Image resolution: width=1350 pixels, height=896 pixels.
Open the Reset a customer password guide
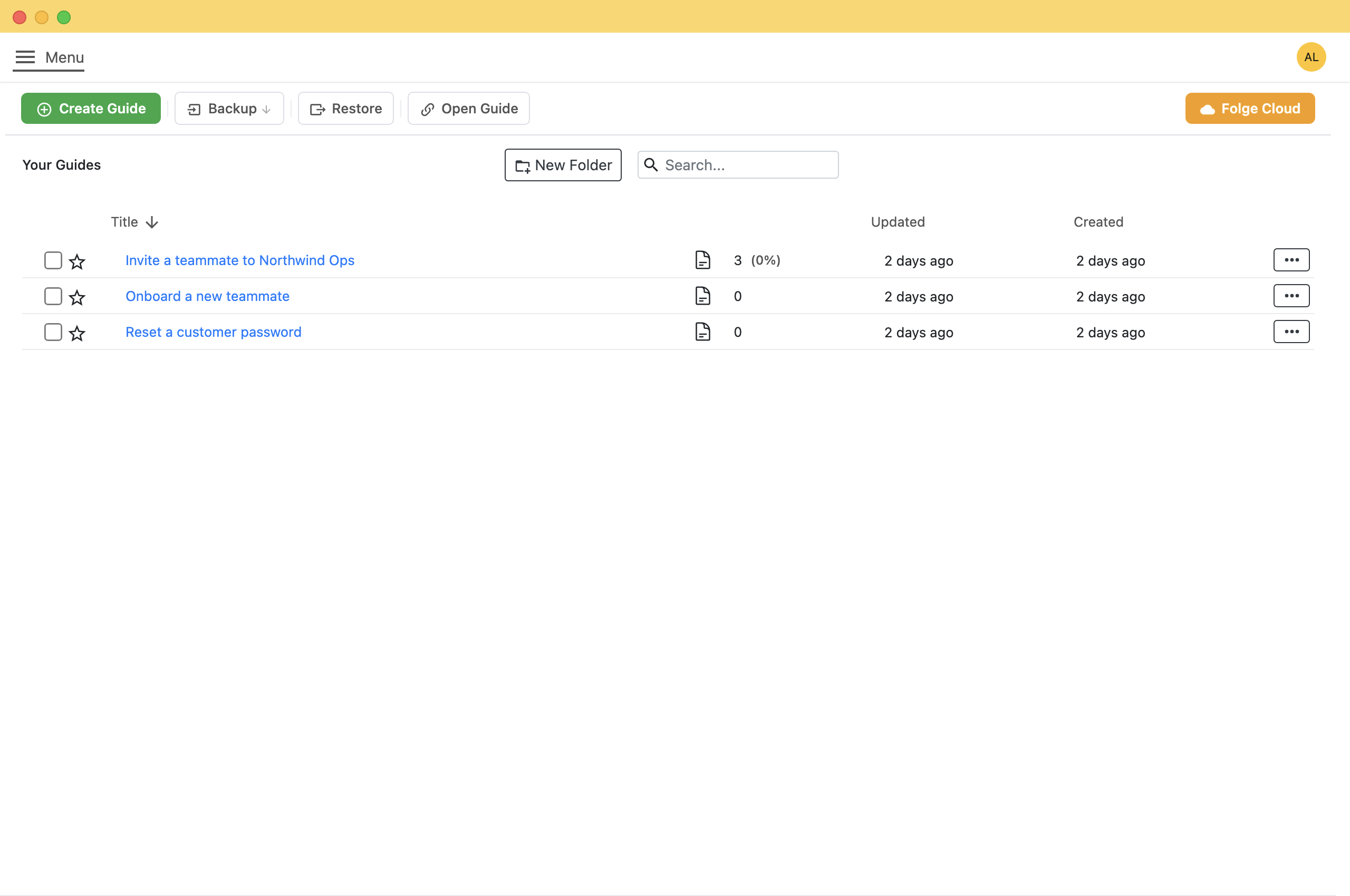click(x=213, y=333)
